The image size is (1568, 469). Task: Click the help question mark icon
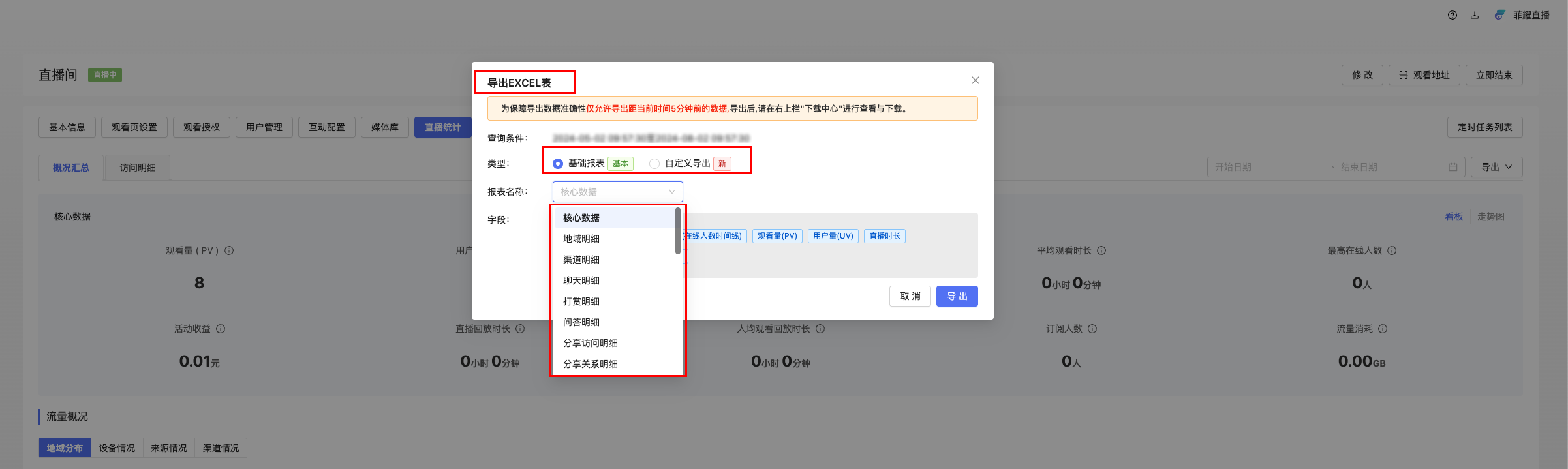1452,15
